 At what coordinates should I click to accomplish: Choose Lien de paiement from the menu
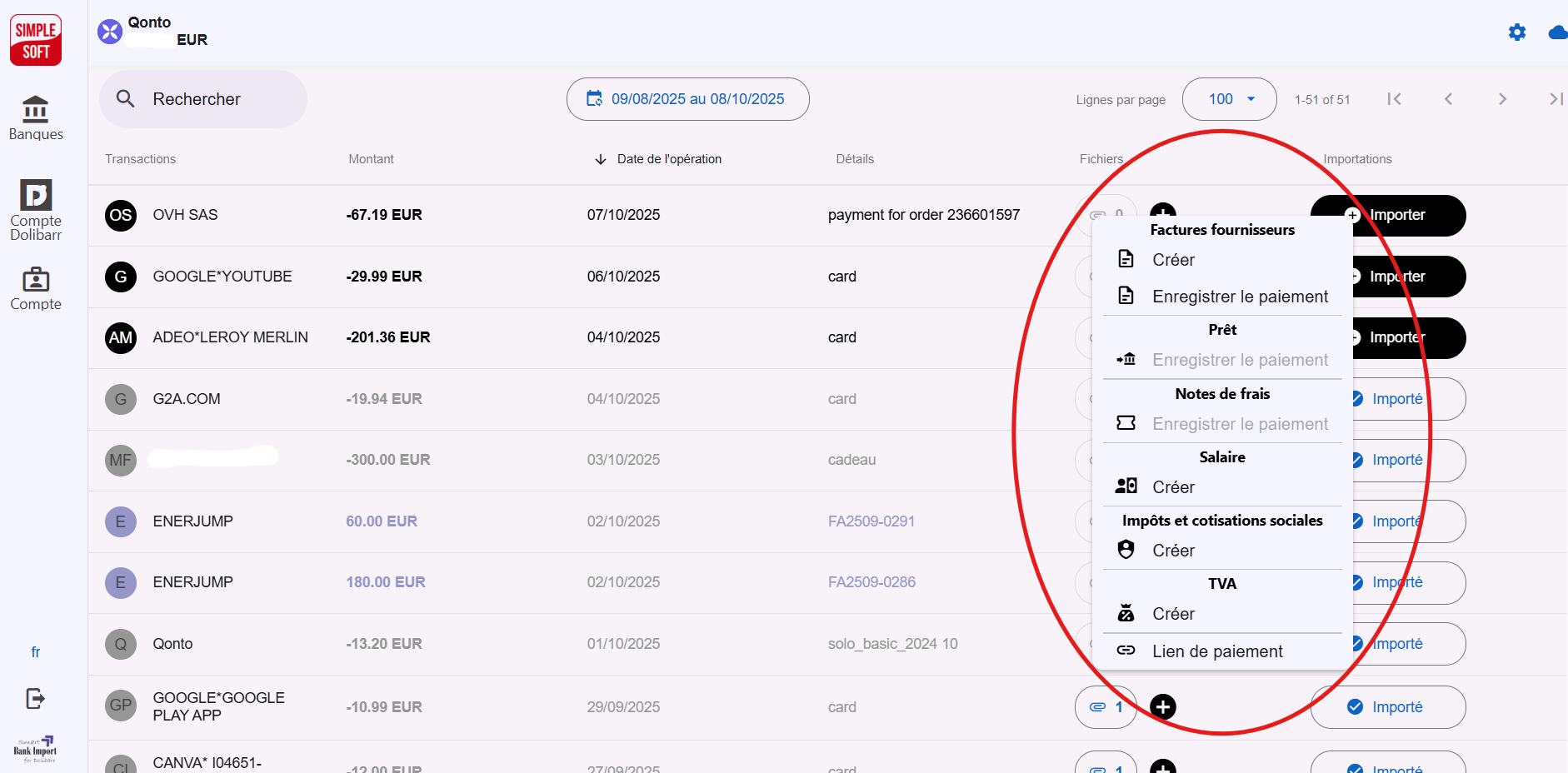coord(1218,651)
